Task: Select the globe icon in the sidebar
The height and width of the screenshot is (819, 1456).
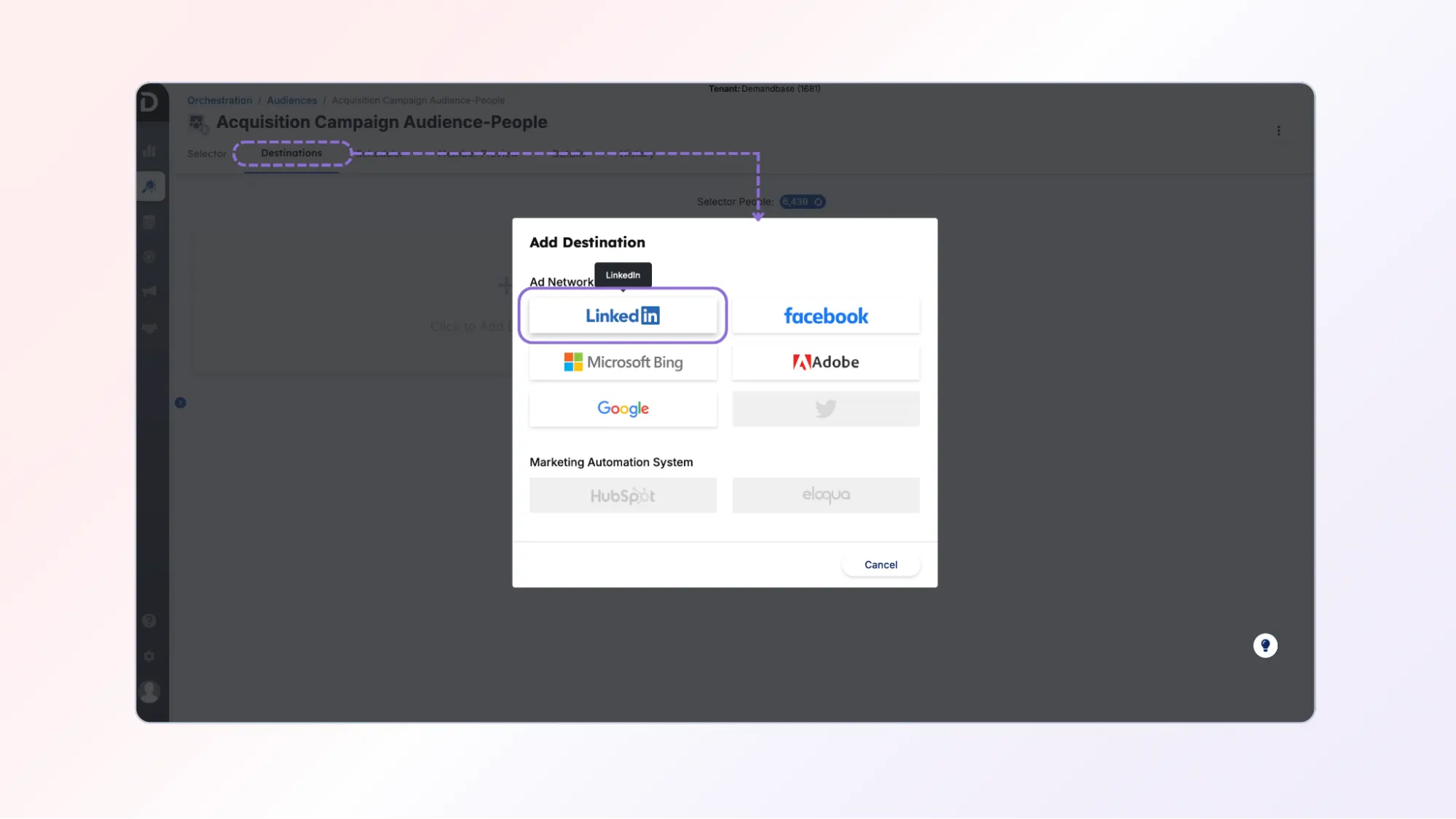Action: click(x=150, y=257)
